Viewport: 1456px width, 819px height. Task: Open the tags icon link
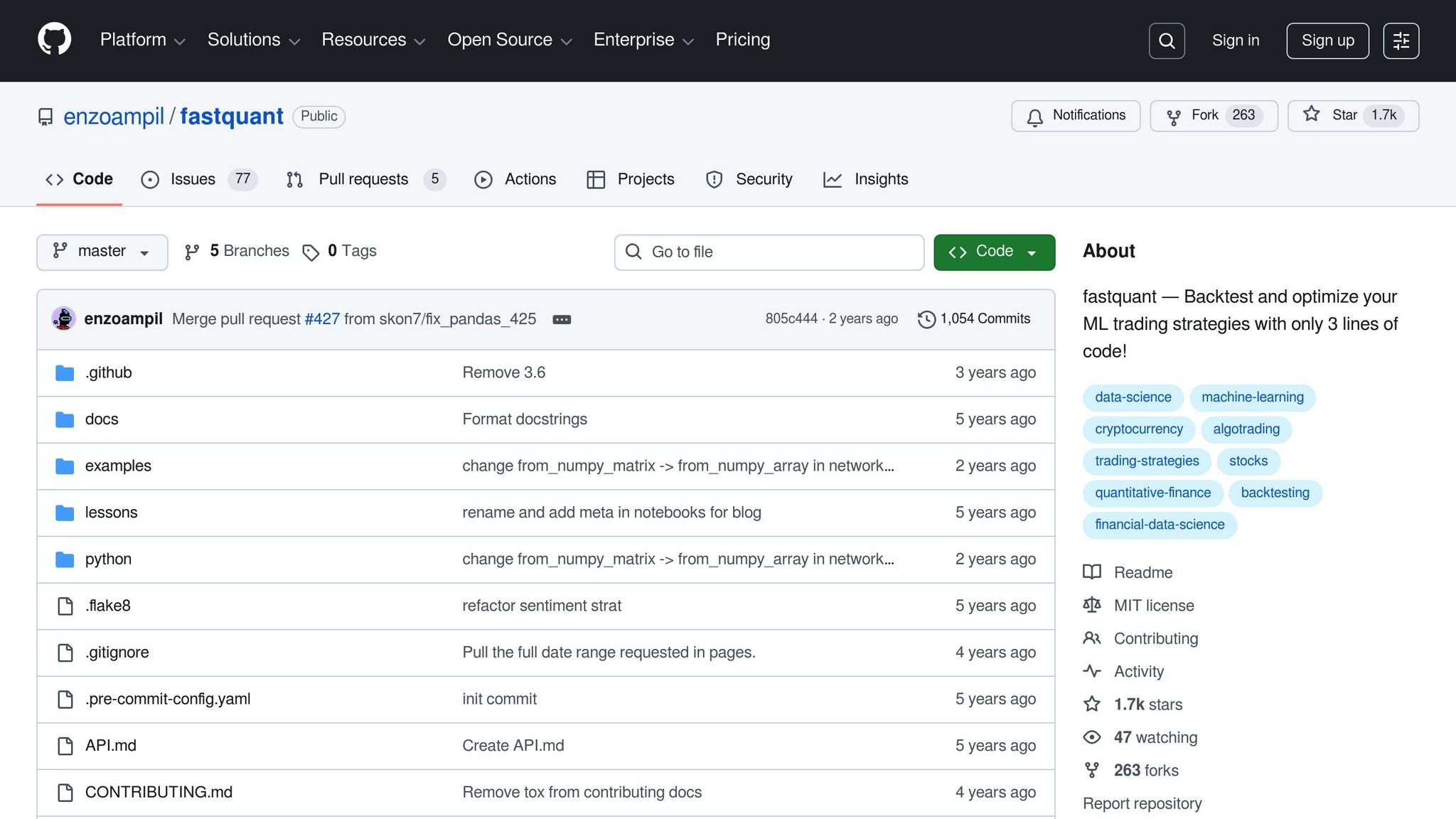pos(311,252)
